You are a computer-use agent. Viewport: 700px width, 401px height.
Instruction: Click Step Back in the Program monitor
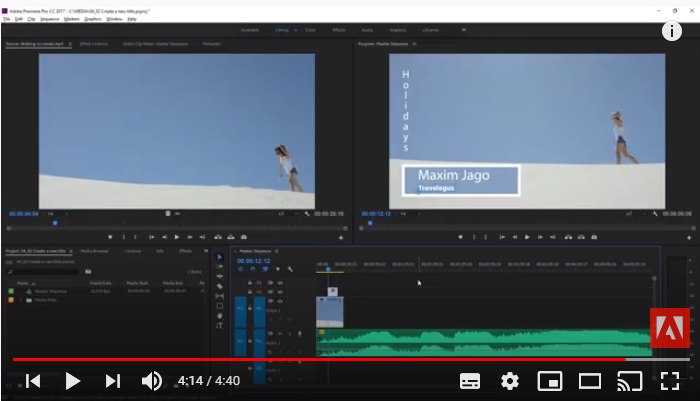point(515,237)
